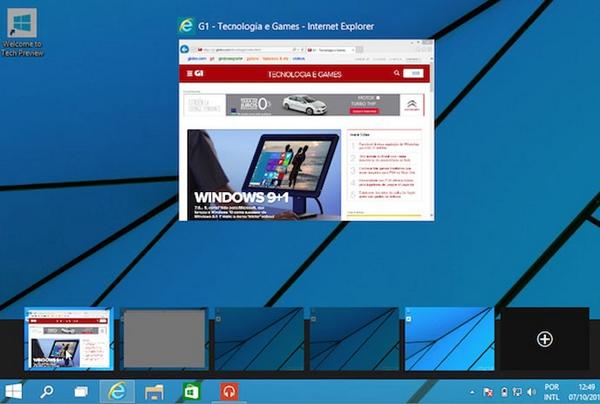The width and height of the screenshot is (600, 404).
Task: Open the 12:49 clock and date flyout
Action: coord(584,392)
